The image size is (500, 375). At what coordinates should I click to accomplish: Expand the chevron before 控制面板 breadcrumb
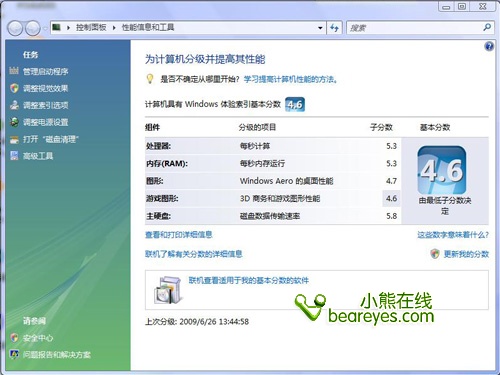68,28
